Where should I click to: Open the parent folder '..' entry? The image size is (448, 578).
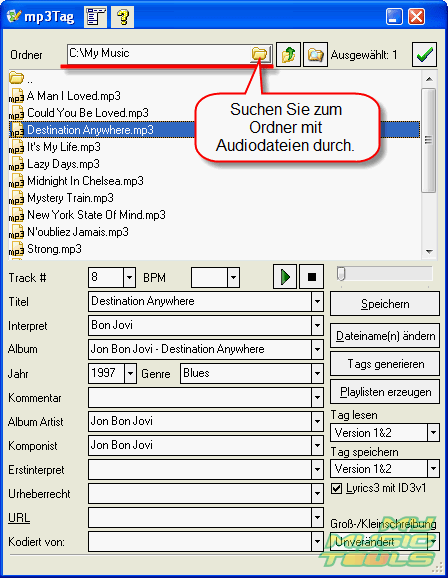pos(21,79)
